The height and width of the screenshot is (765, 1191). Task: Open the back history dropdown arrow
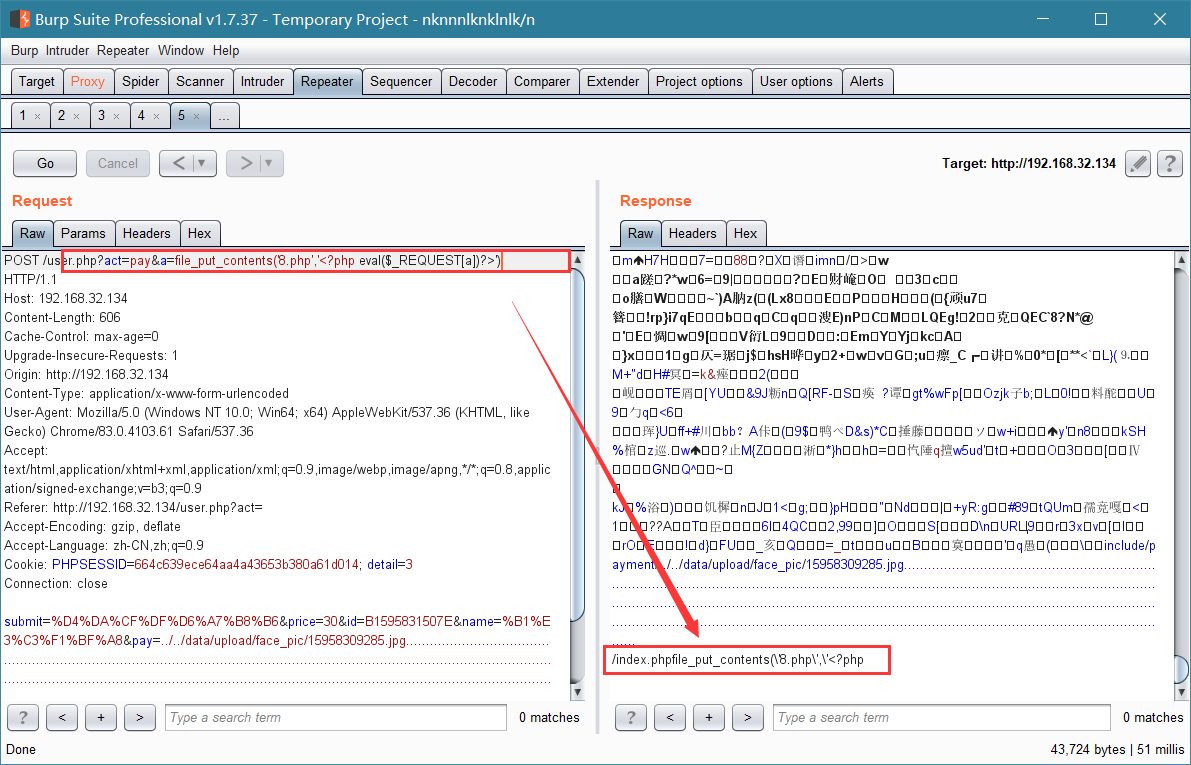coord(203,163)
